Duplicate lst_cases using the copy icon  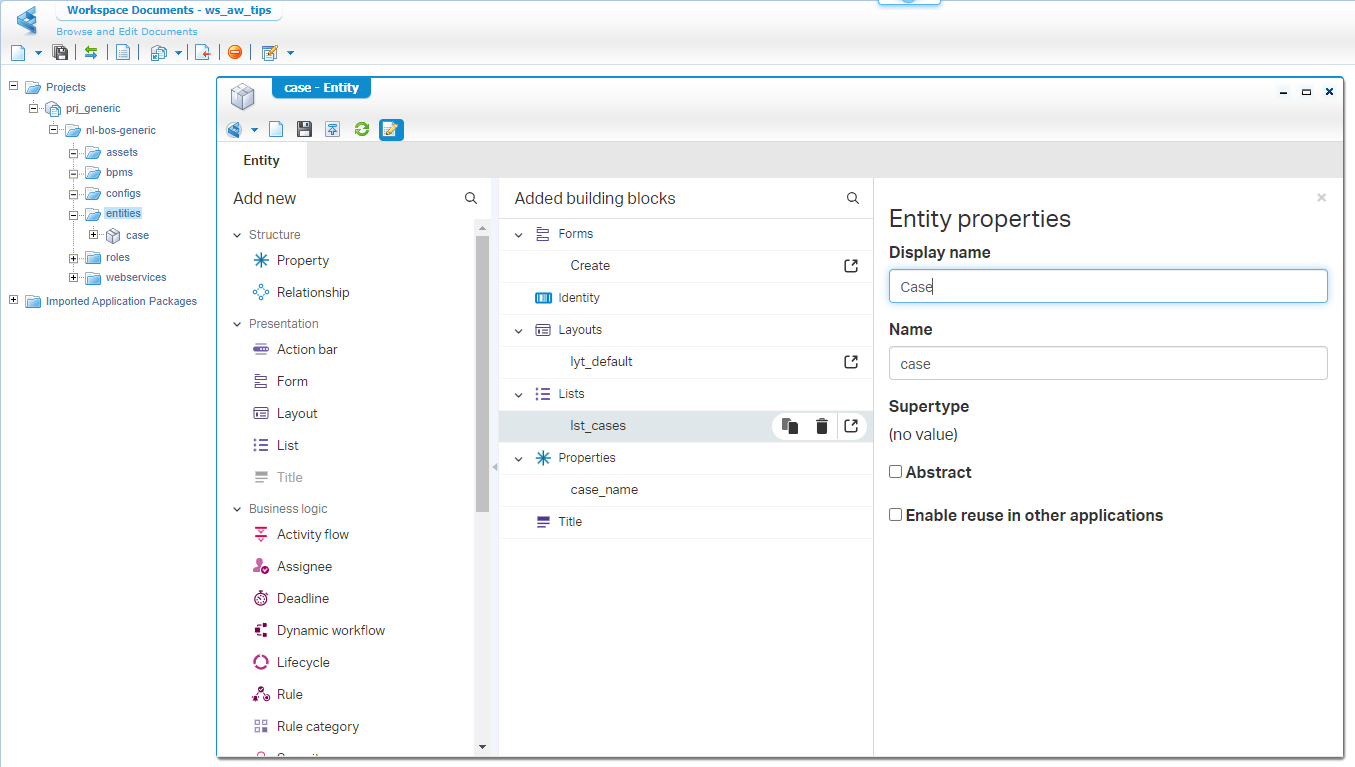[x=790, y=426]
